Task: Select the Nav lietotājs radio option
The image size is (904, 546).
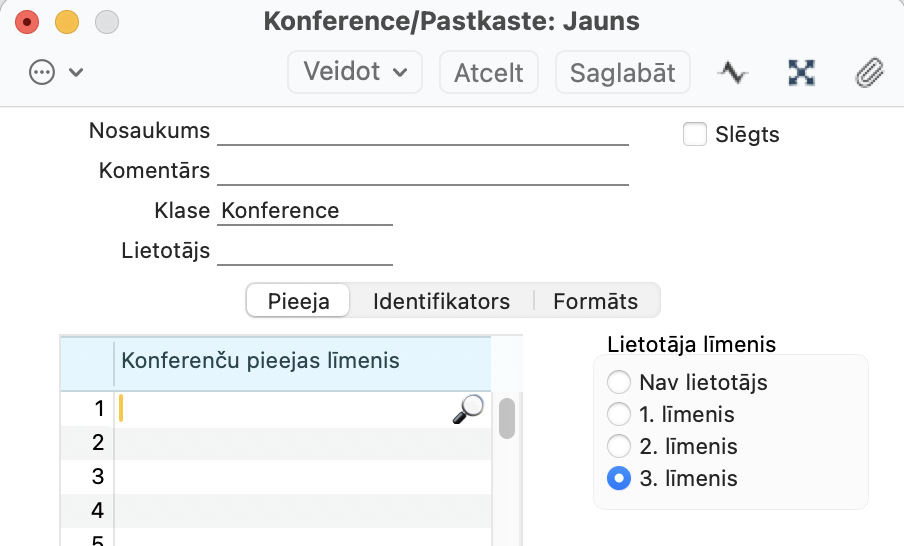Action: 619,382
